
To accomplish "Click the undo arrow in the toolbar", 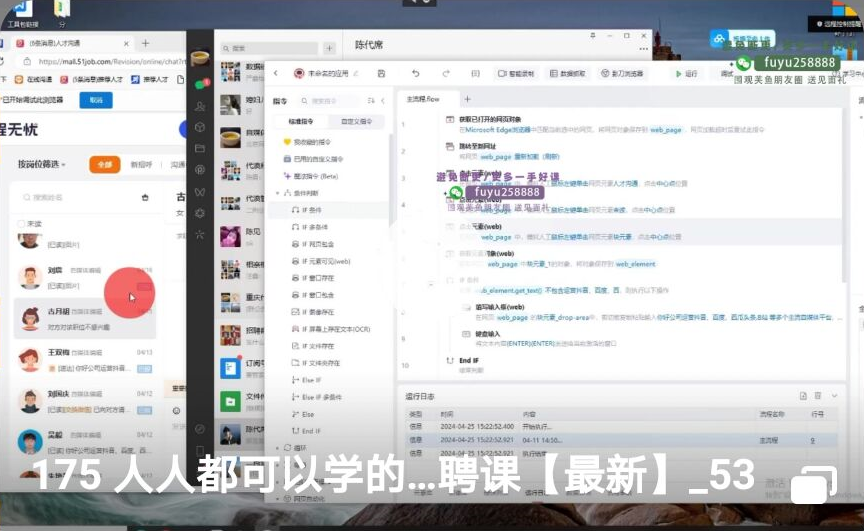I will tap(416, 73).
